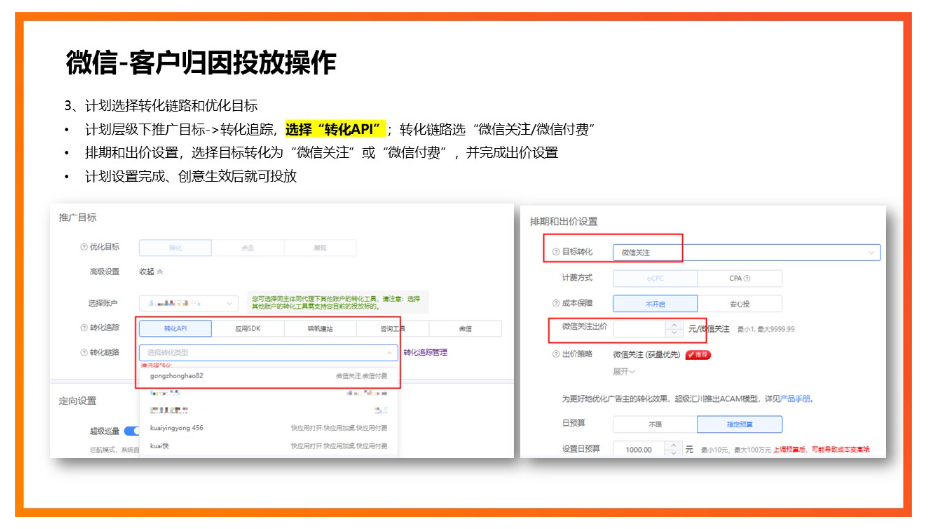Increase 微信关注出价 with up arrow
The height and width of the screenshot is (529, 929).
coord(674,325)
